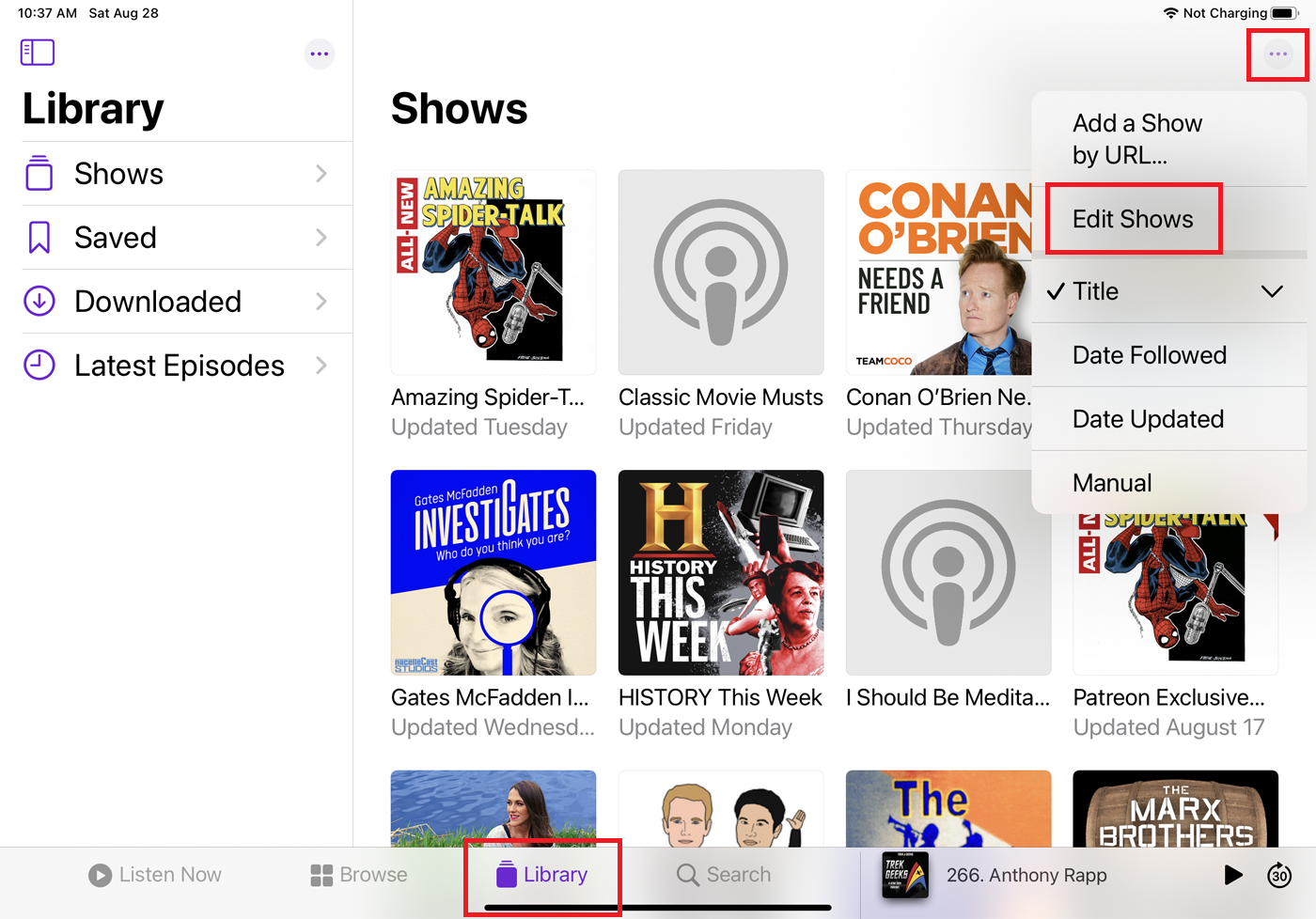The height and width of the screenshot is (919, 1316).
Task: Click the Downloaded arrow circle icon
Action: [x=39, y=302]
